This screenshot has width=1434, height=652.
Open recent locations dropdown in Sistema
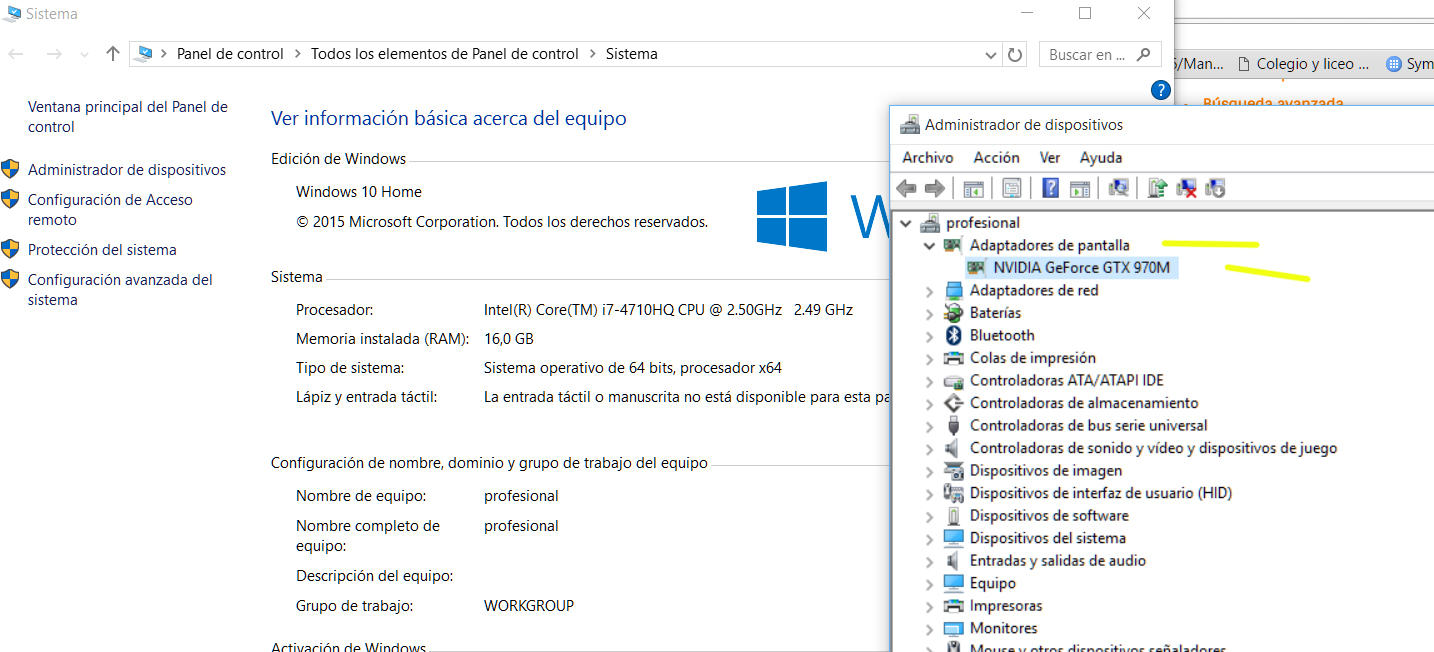[84, 55]
